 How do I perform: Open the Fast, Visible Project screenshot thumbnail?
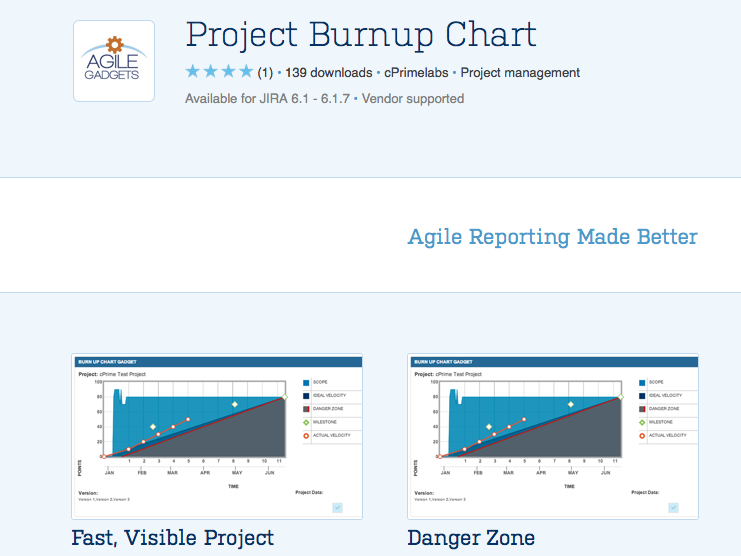[x=217, y=436]
